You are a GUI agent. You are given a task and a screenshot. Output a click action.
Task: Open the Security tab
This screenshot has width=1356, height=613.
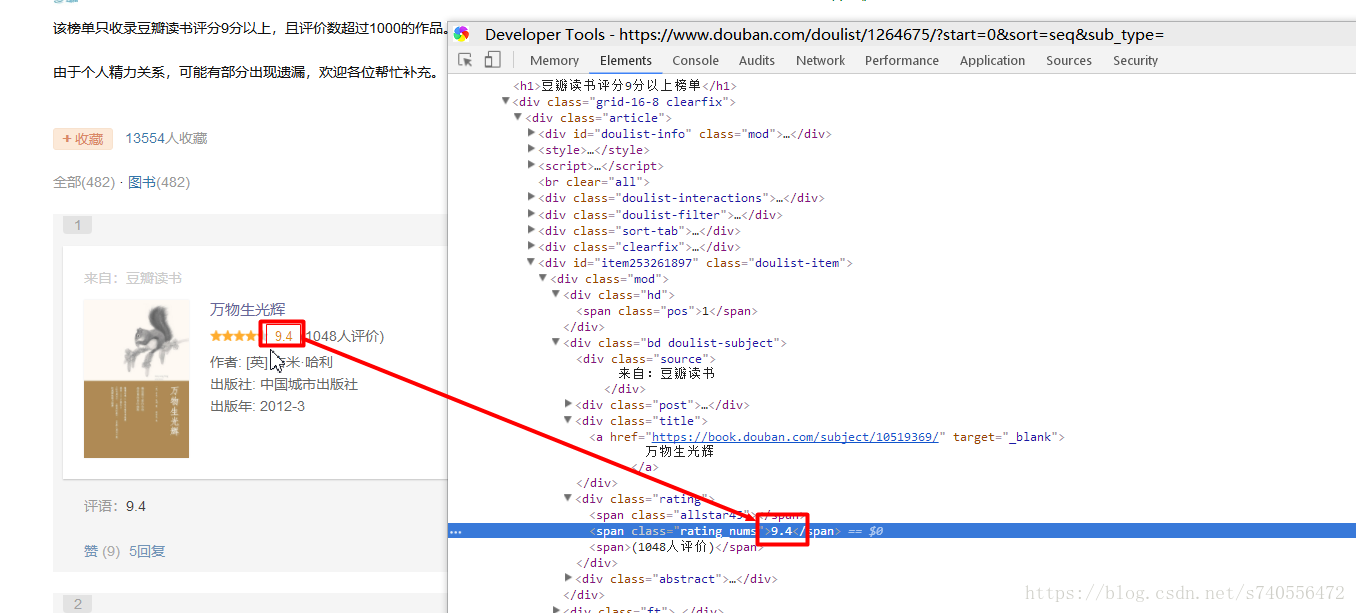1135,60
